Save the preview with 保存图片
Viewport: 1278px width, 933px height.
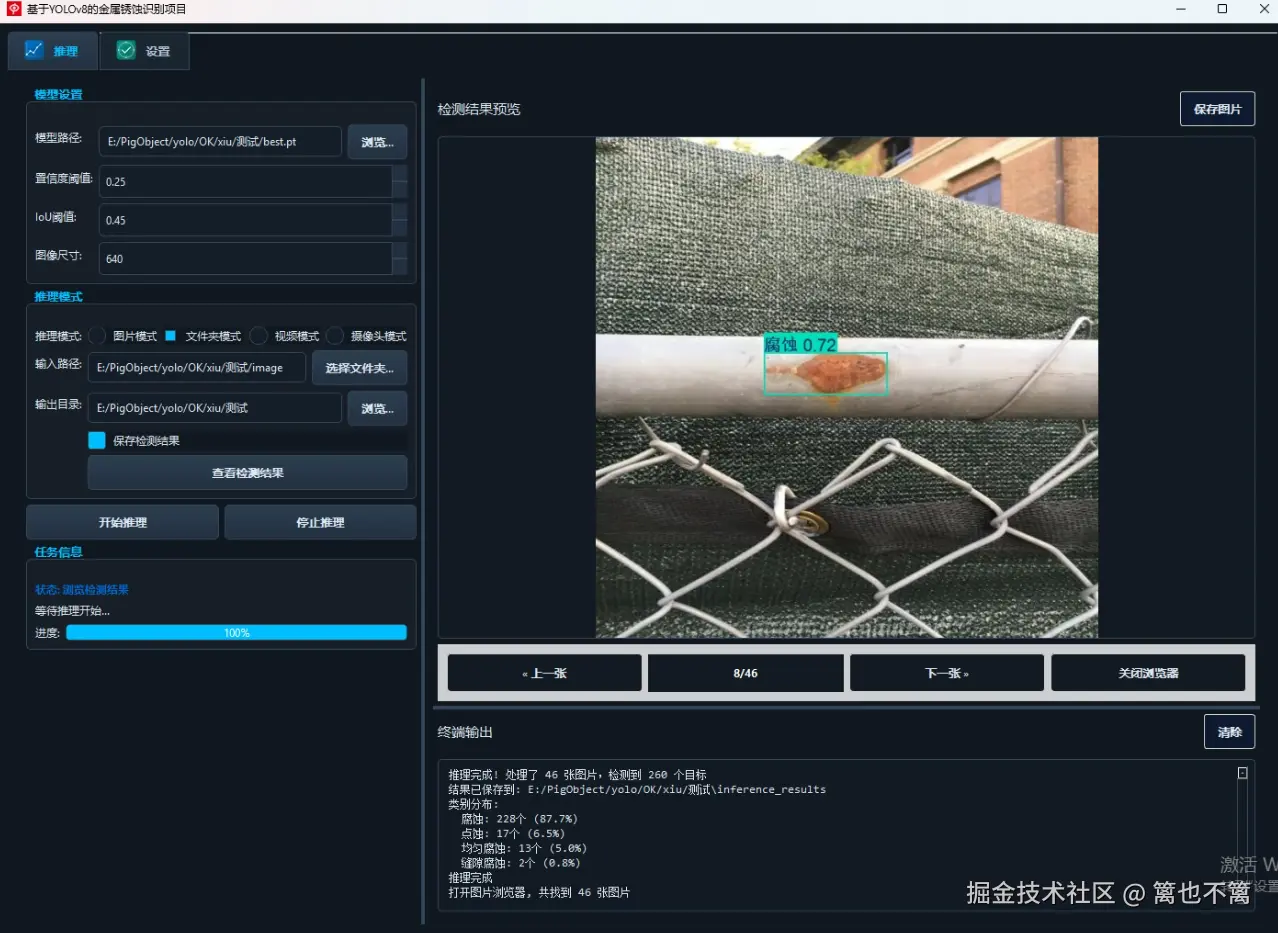coord(1217,109)
